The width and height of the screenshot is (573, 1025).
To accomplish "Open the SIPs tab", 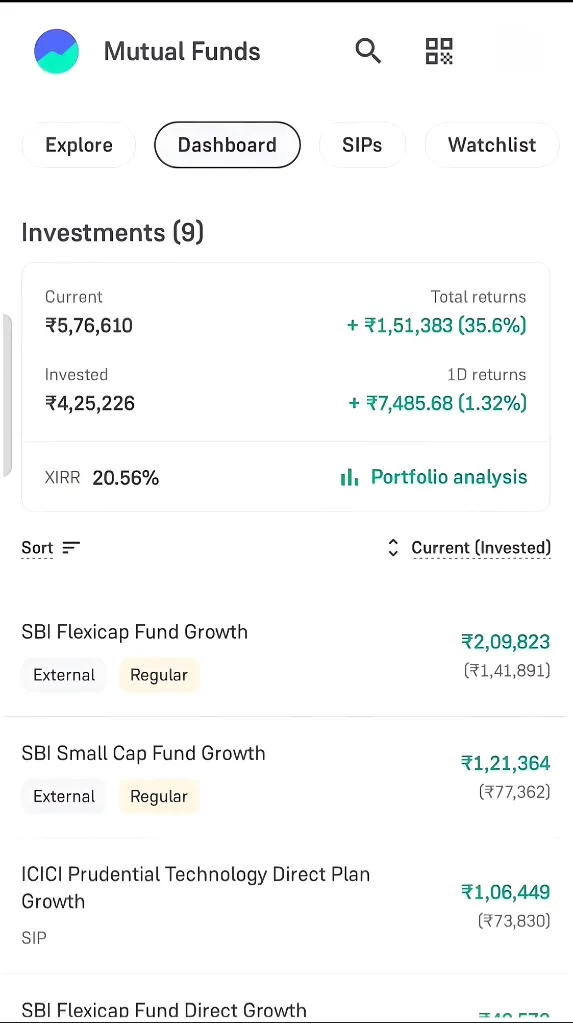I will pos(362,144).
